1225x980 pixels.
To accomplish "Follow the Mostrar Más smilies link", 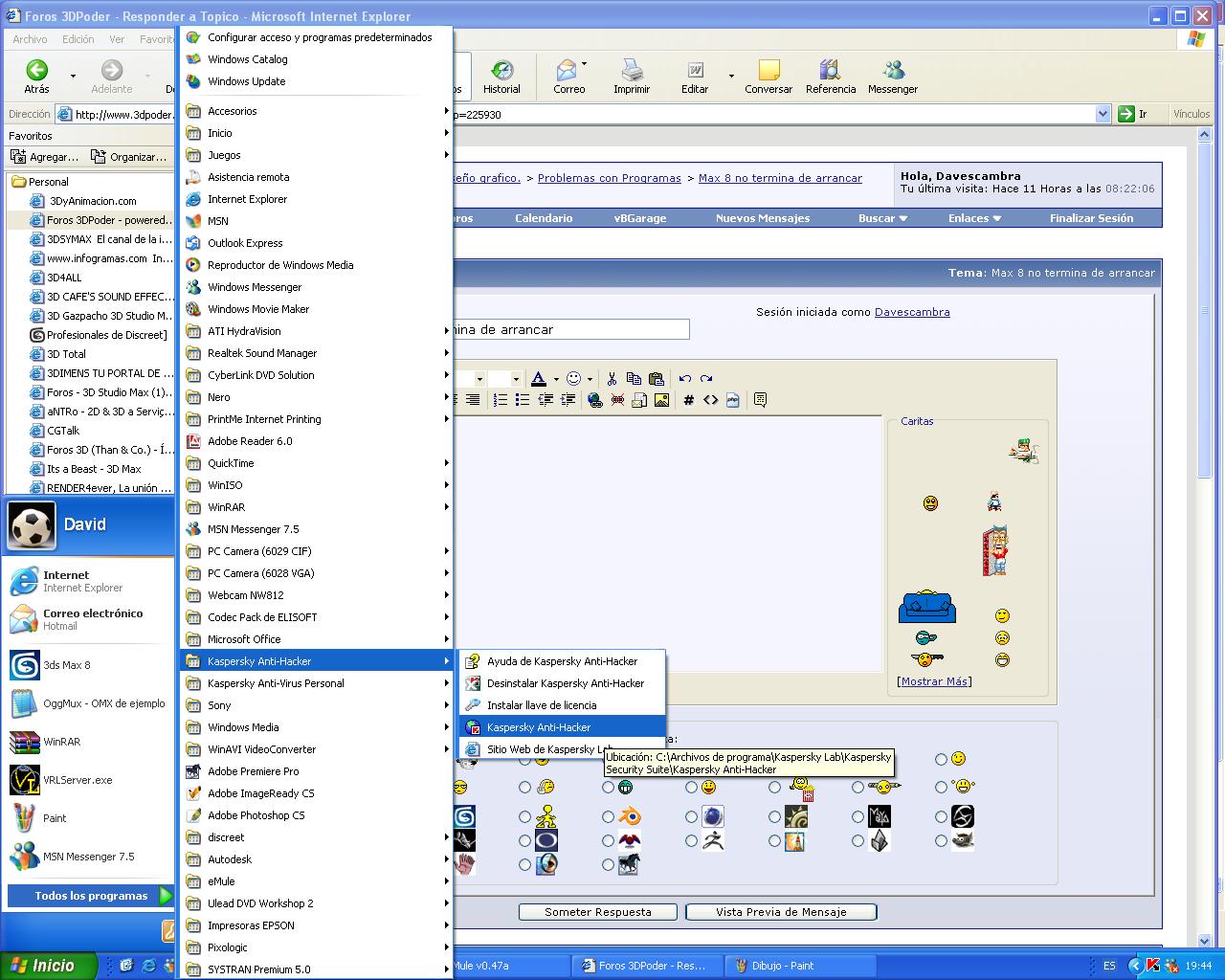I will click(935, 681).
